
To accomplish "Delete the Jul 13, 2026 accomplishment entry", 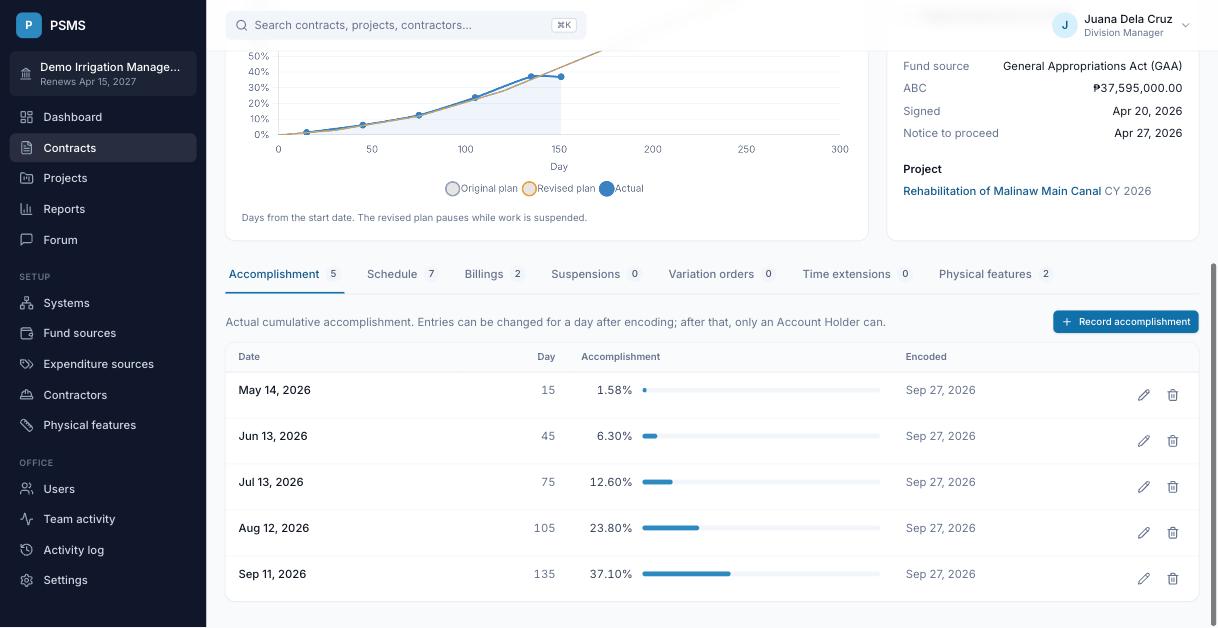I will tap(1173, 487).
